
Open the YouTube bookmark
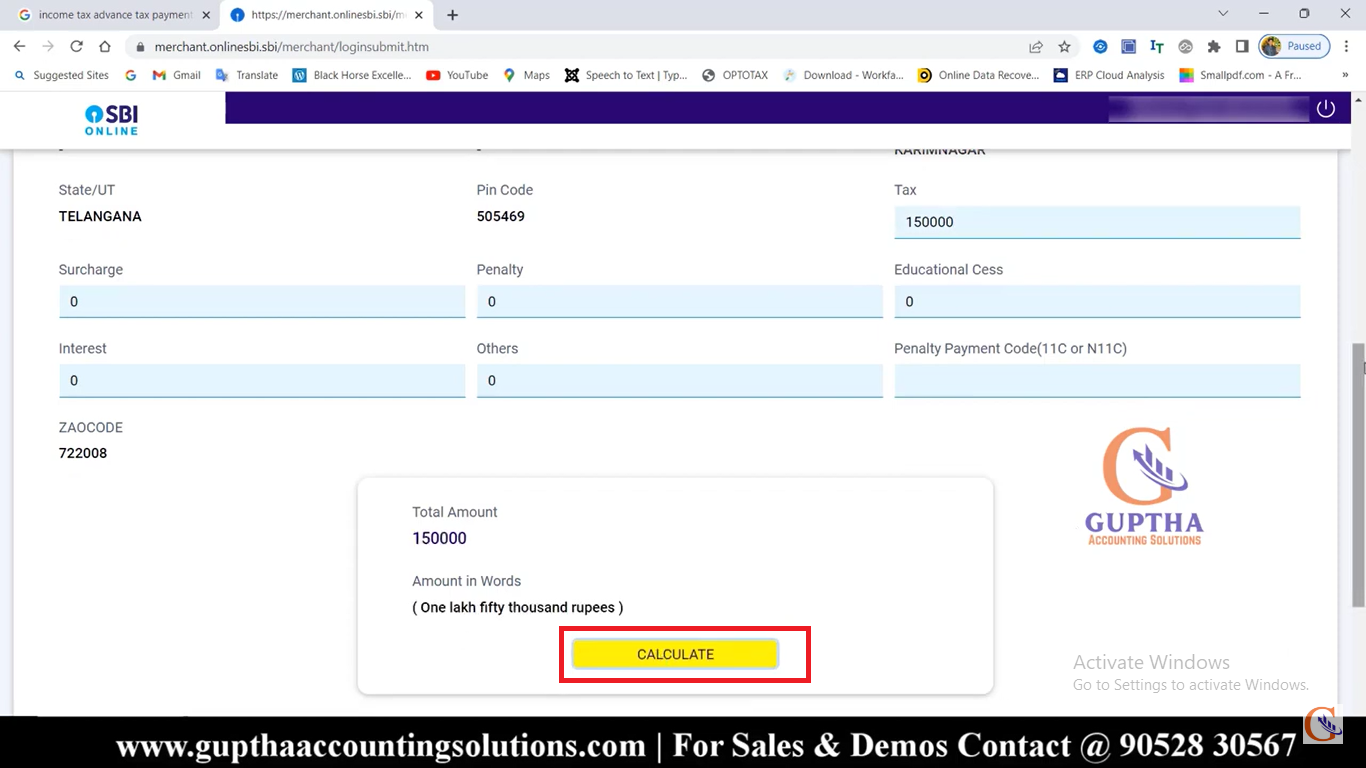457,75
